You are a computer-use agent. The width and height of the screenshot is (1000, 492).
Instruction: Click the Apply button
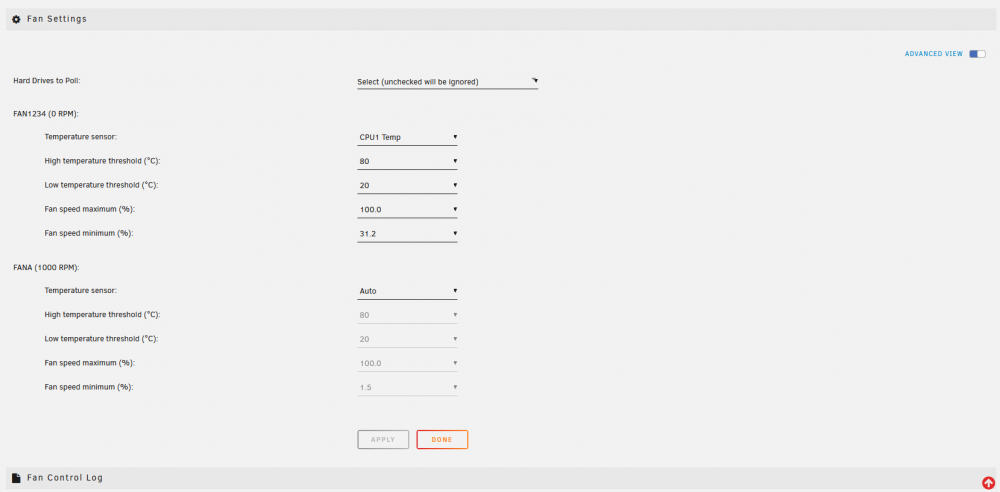click(x=383, y=440)
